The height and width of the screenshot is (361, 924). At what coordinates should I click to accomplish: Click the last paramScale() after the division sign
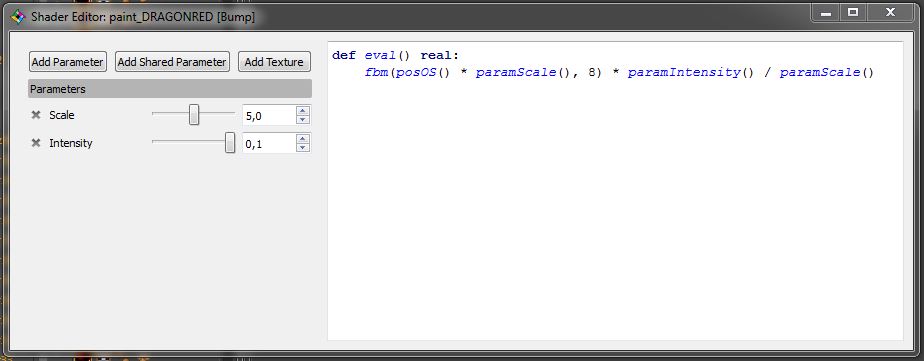(x=826, y=72)
